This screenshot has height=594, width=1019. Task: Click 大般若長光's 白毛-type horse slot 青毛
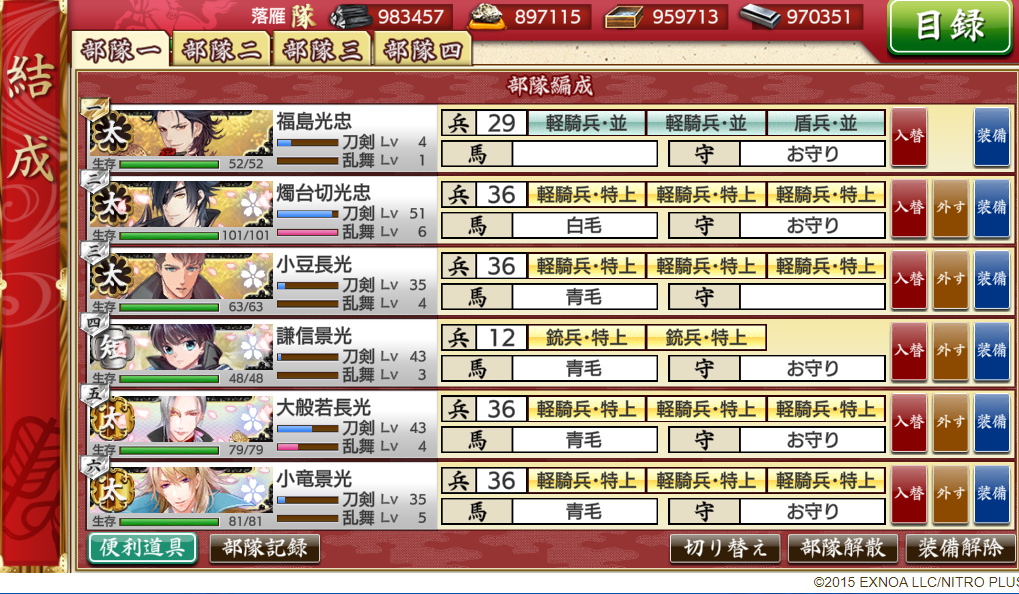pyautogui.click(x=585, y=441)
